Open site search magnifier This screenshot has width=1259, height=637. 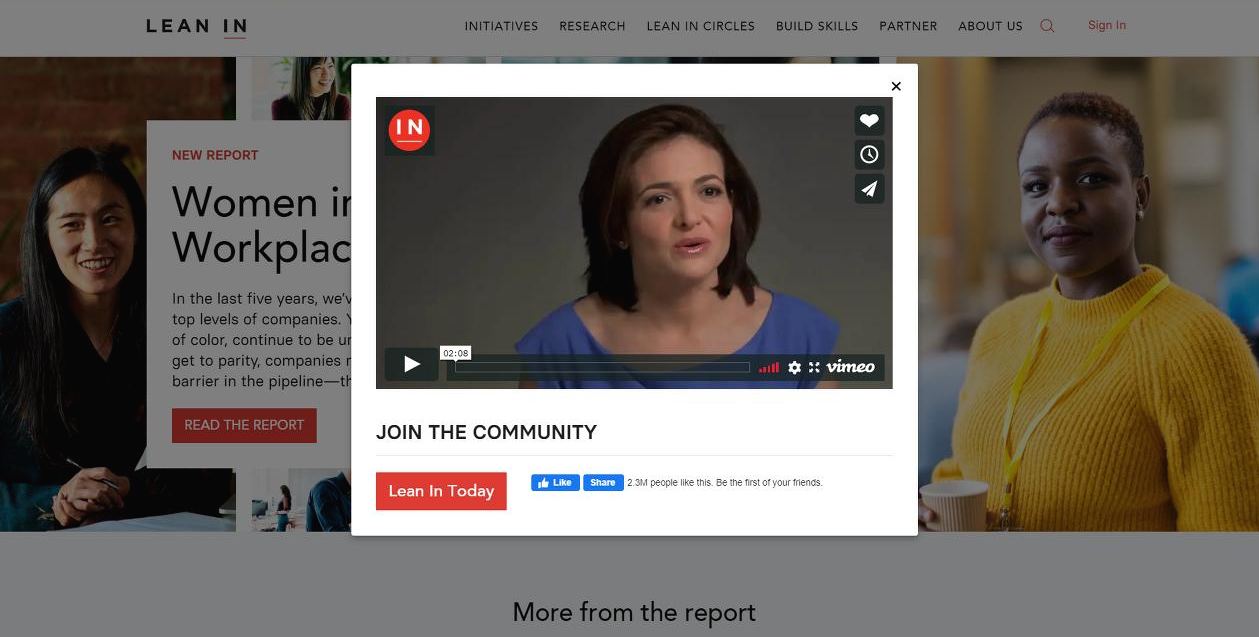tap(1047, 26)
